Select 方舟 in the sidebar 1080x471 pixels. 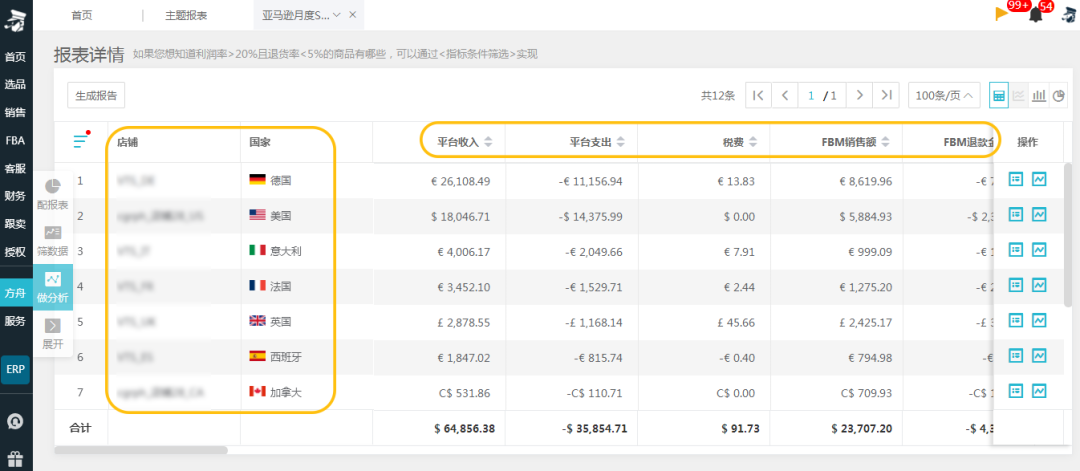[x=15, y=293]
